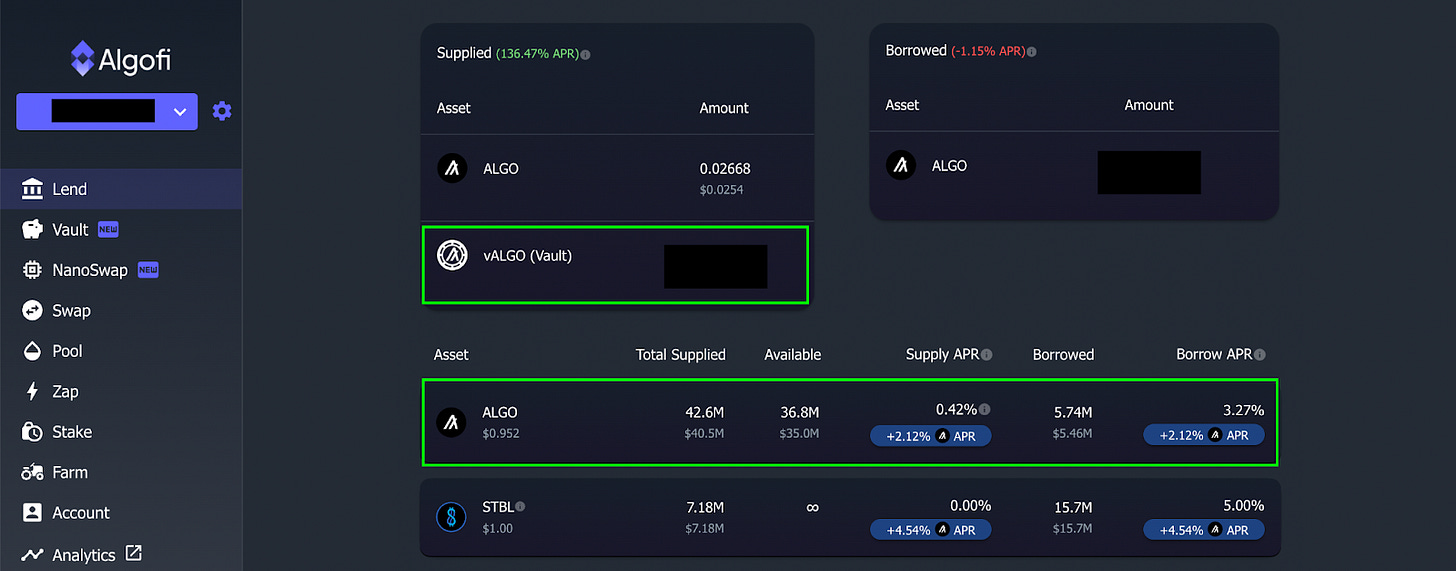1456x571 pixels.
Task: Click the Borrow APR column header
Action: point(1213,354)
